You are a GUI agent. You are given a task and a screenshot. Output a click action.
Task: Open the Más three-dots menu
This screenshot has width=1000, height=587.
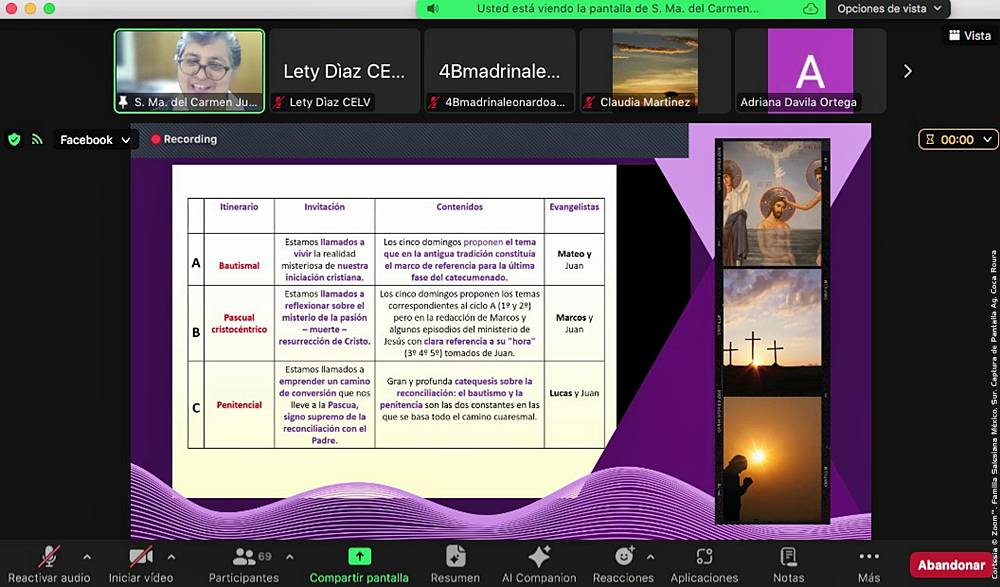[x=869, y=556]
